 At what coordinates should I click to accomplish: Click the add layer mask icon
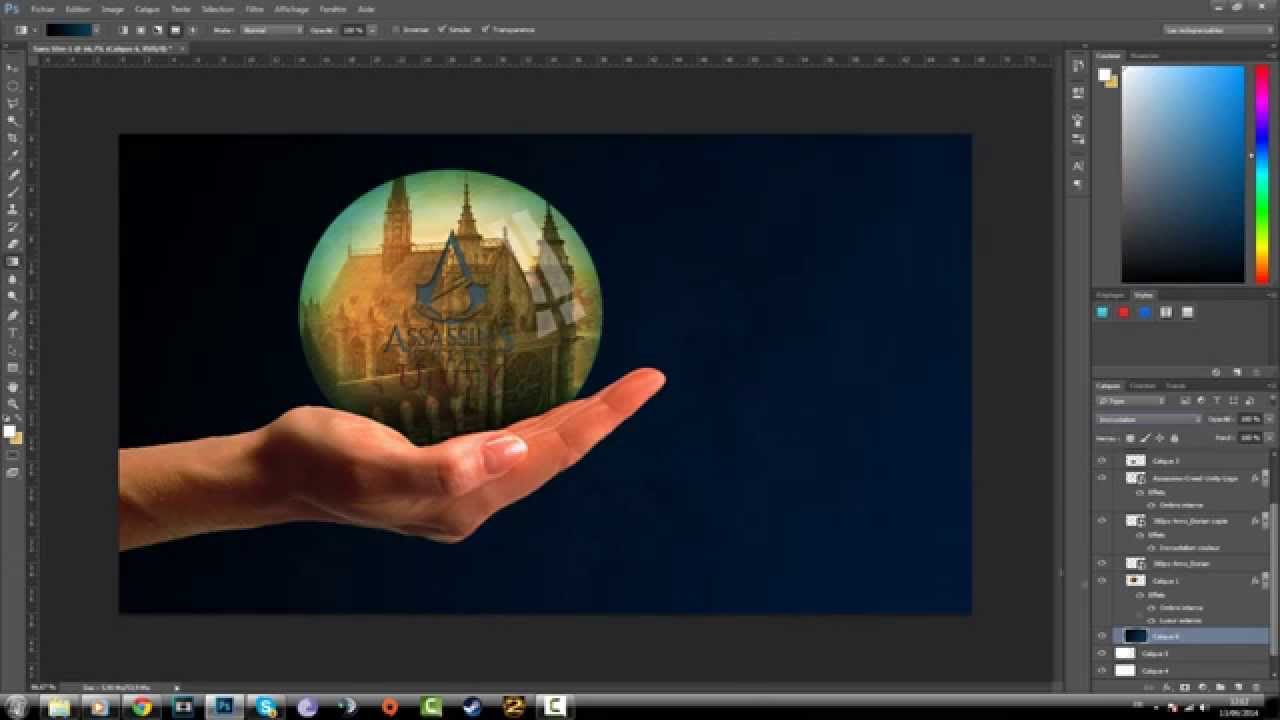click(1184, 688)
